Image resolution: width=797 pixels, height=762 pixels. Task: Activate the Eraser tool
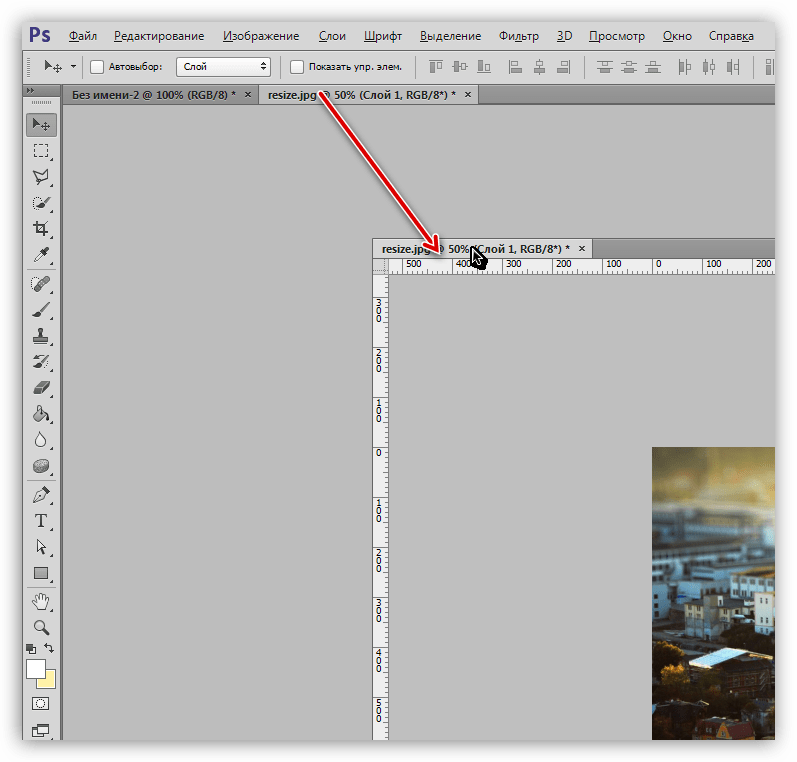pyautogui.click(x=41, y=388)
